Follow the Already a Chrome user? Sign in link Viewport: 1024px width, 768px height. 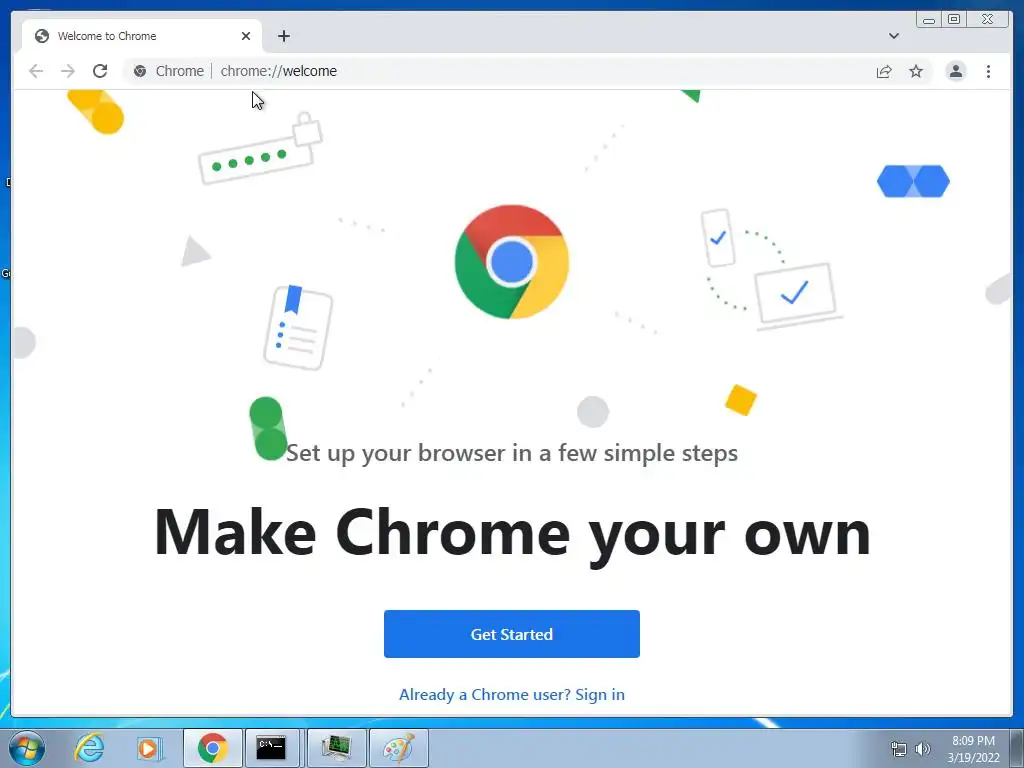point(511,694)
